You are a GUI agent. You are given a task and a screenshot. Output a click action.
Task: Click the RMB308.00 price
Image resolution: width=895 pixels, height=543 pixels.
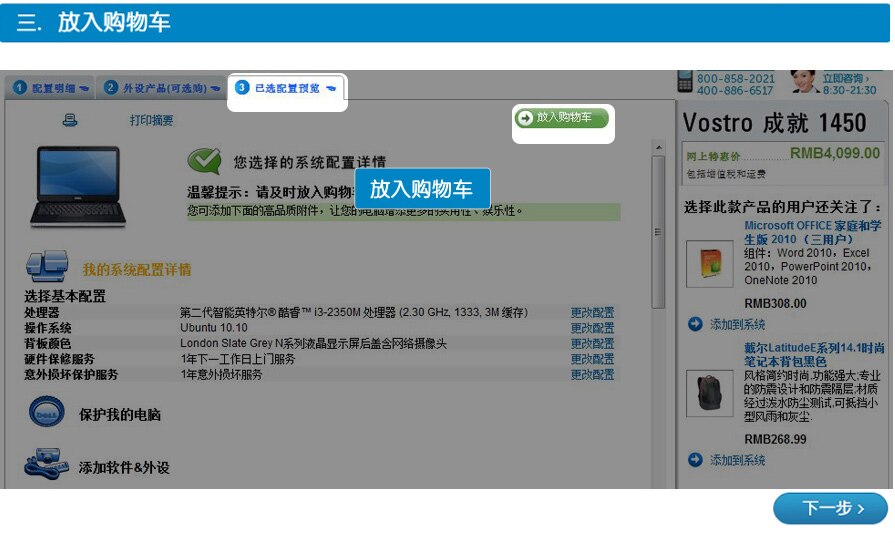click(775, 304)
